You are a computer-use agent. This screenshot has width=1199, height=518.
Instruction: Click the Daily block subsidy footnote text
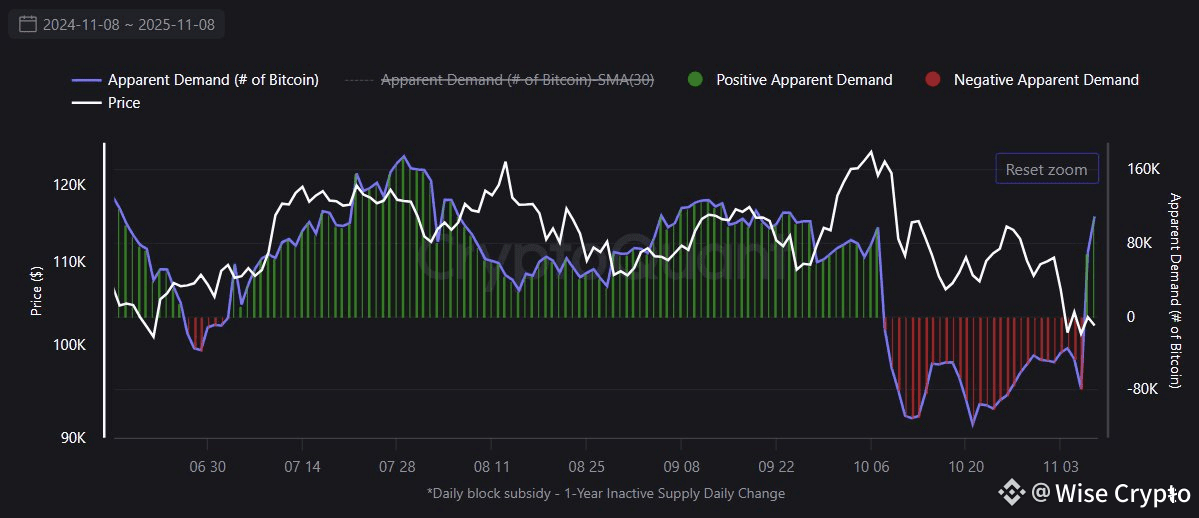(606, 494)
